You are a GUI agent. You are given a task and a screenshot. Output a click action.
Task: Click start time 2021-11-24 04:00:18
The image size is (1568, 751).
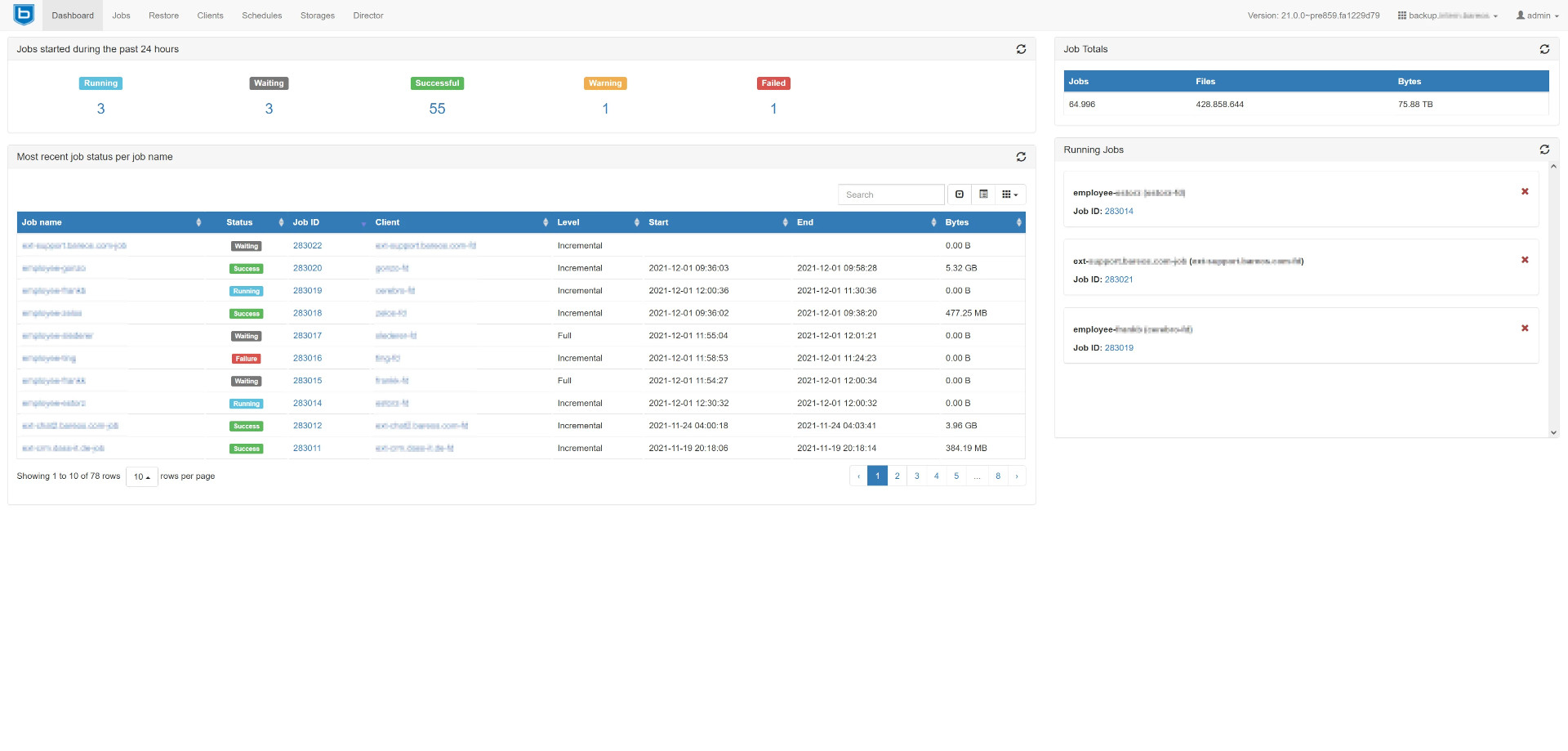pyautogui.click(x=688, y=426)
